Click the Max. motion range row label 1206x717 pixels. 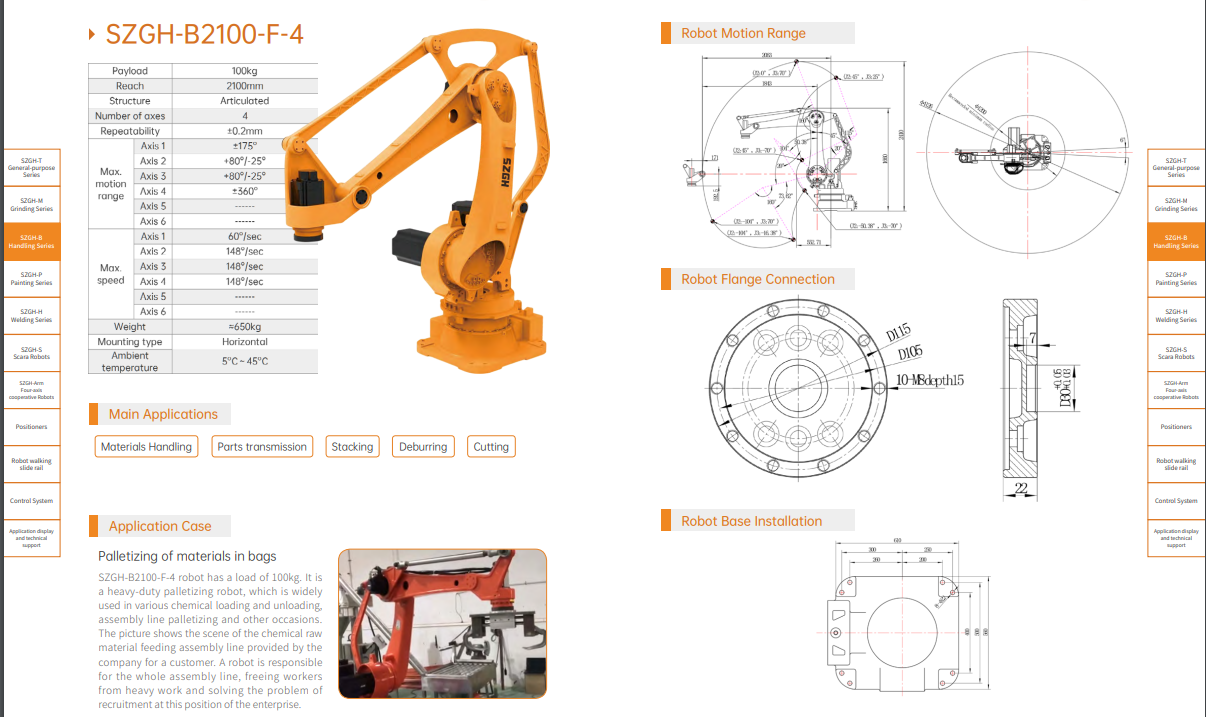tap(111, 184)
